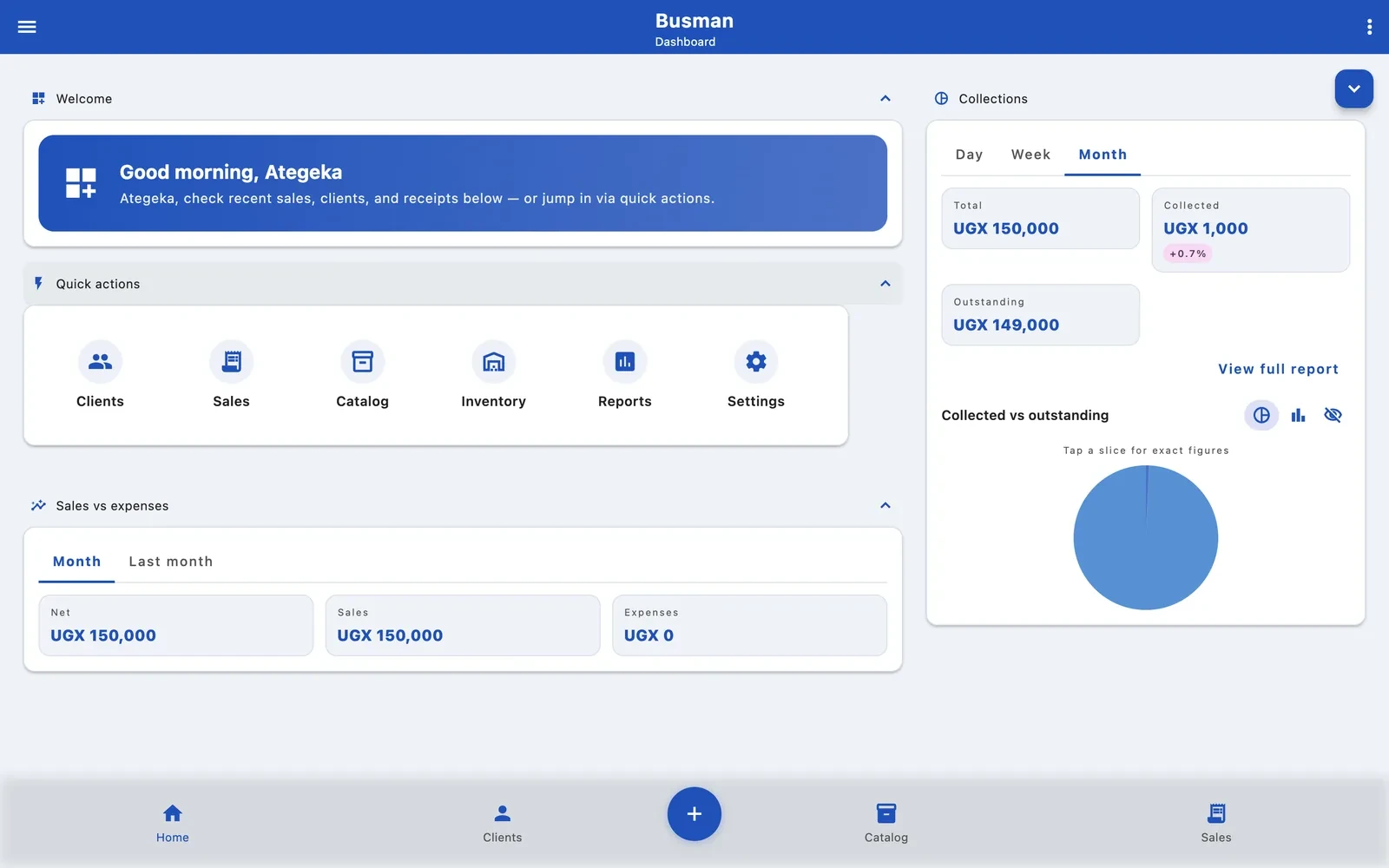Click the Quick actions lightning icon
Screen dimensions: 1389x868
[x=38, y=284]
